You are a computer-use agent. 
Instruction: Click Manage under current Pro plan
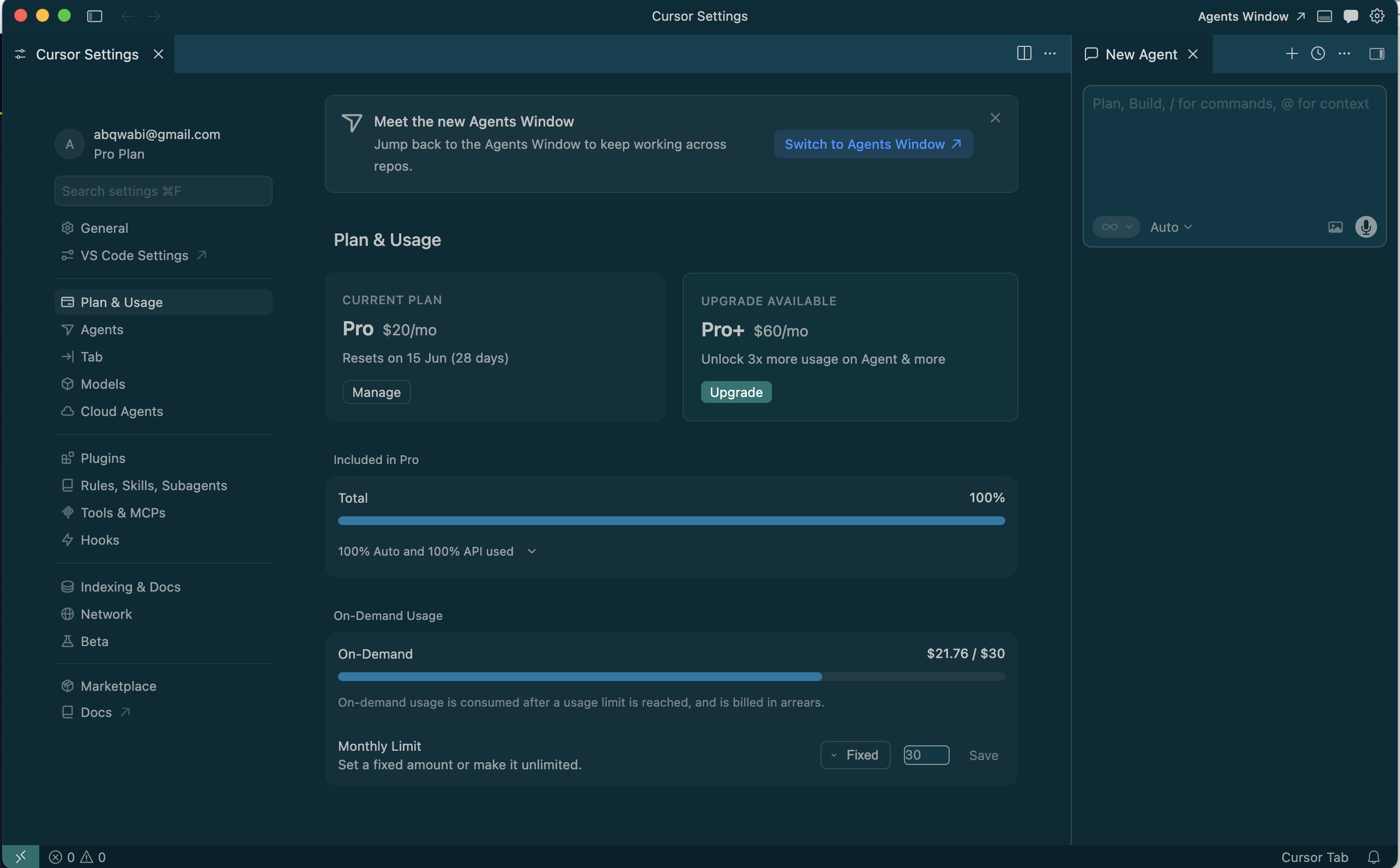pos(377,392)
